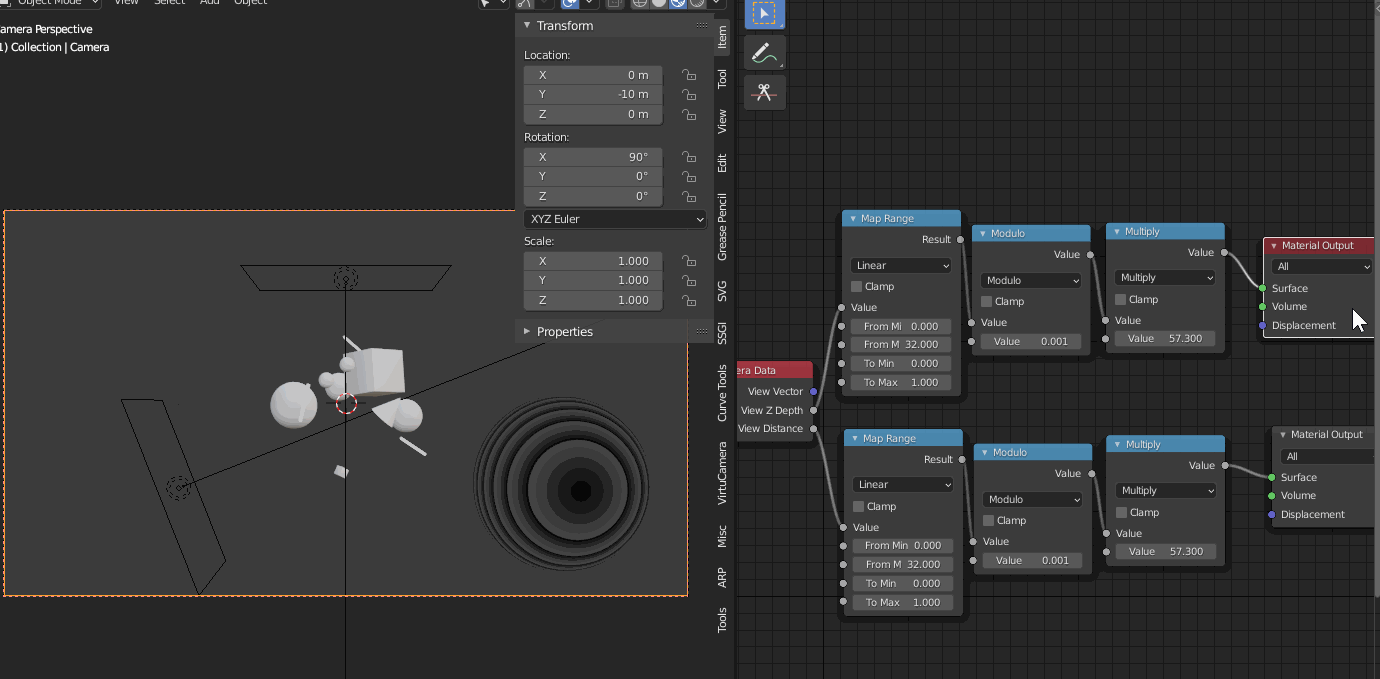Check Clamp on the lower Modulo node
This screenshot has width=1380, height=679.
[989, 520]
